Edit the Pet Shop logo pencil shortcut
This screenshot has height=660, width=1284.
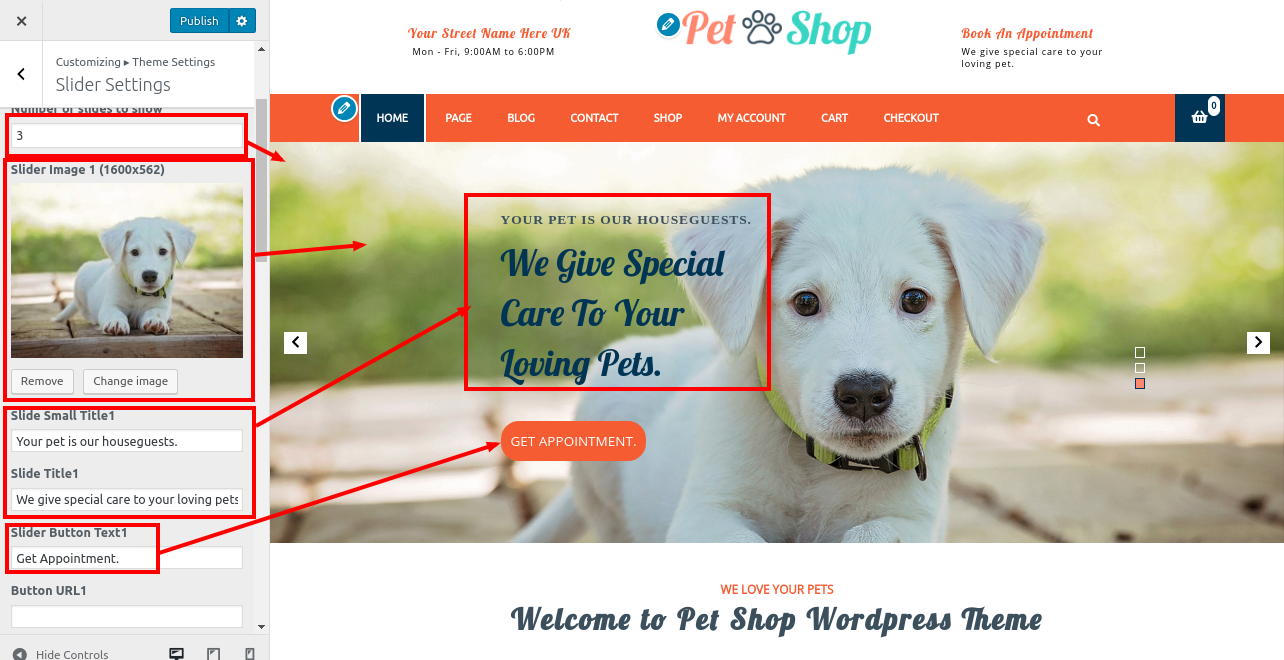click(668, 25)
